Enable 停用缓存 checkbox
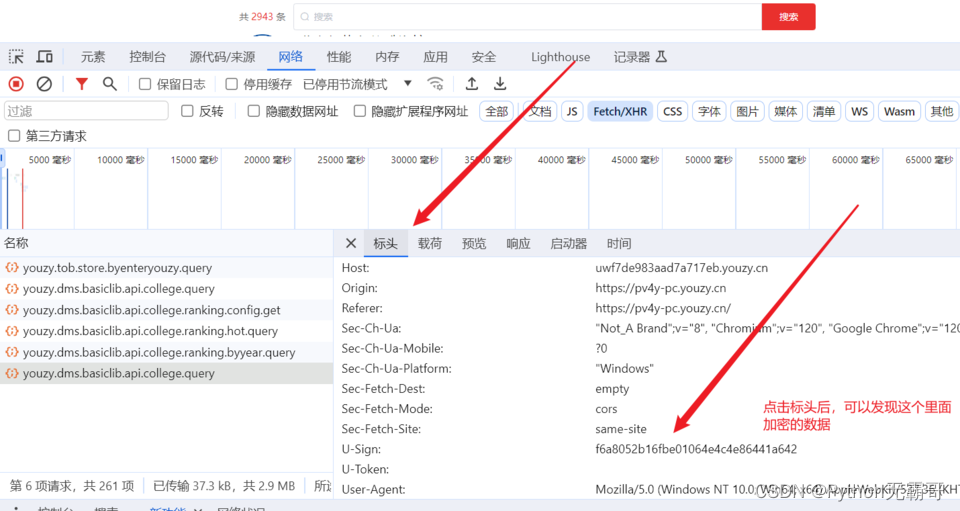This screenshot has height=511, width=960. (x=231, y=84)
